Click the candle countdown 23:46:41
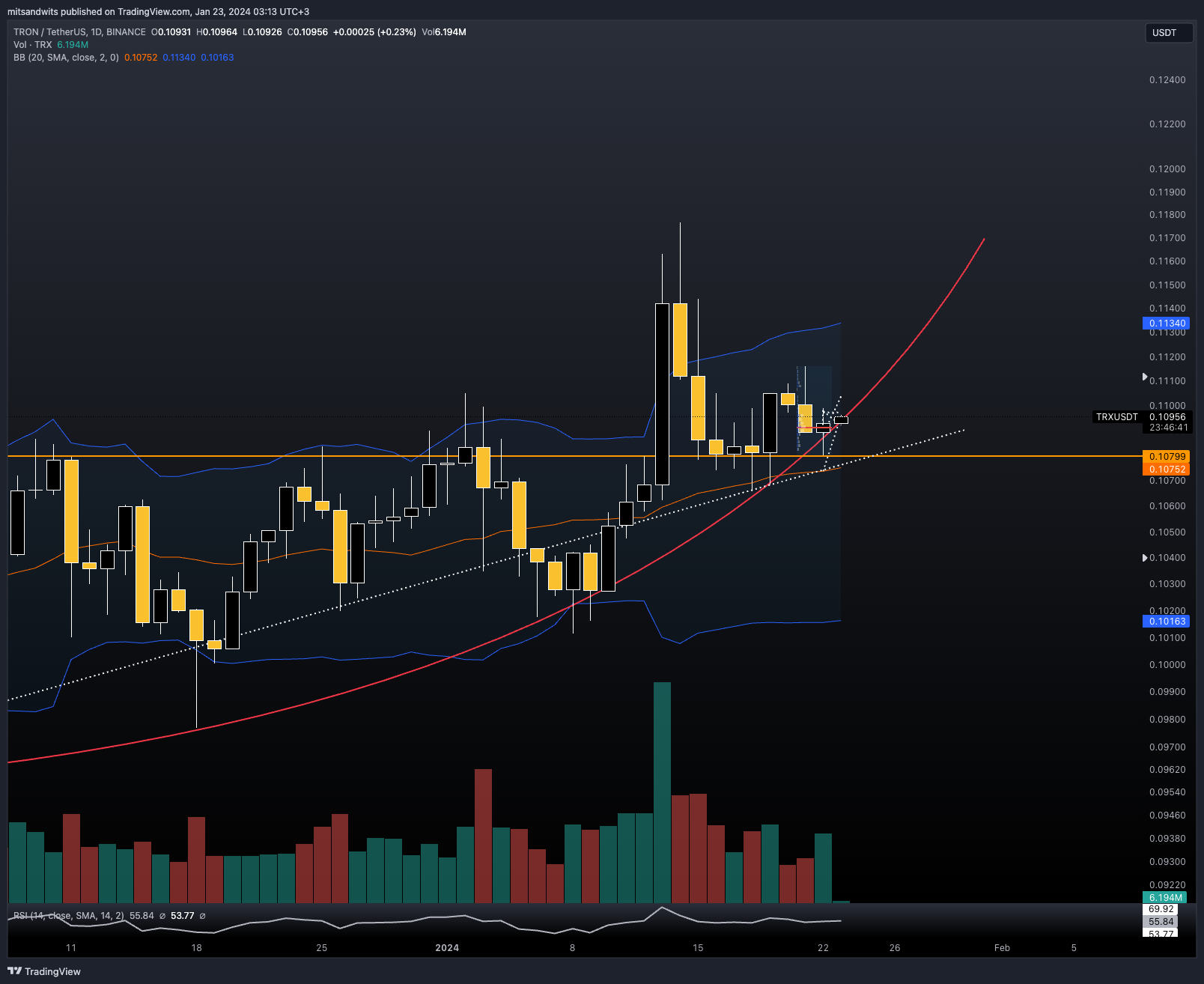Screen dimensions: 1204x984 point(1167,428)
